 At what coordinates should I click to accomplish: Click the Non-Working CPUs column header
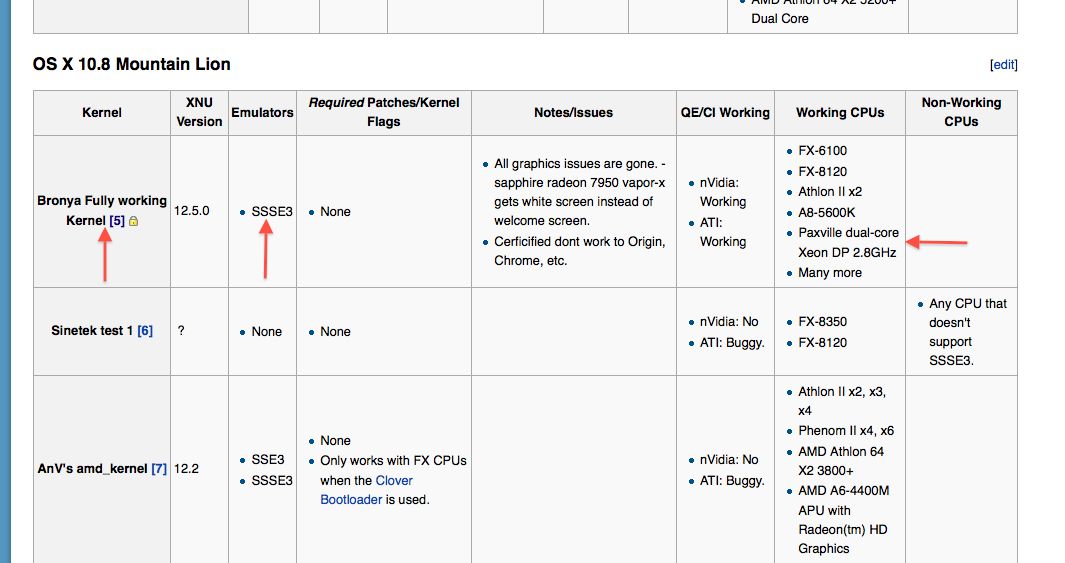point(961,112)
